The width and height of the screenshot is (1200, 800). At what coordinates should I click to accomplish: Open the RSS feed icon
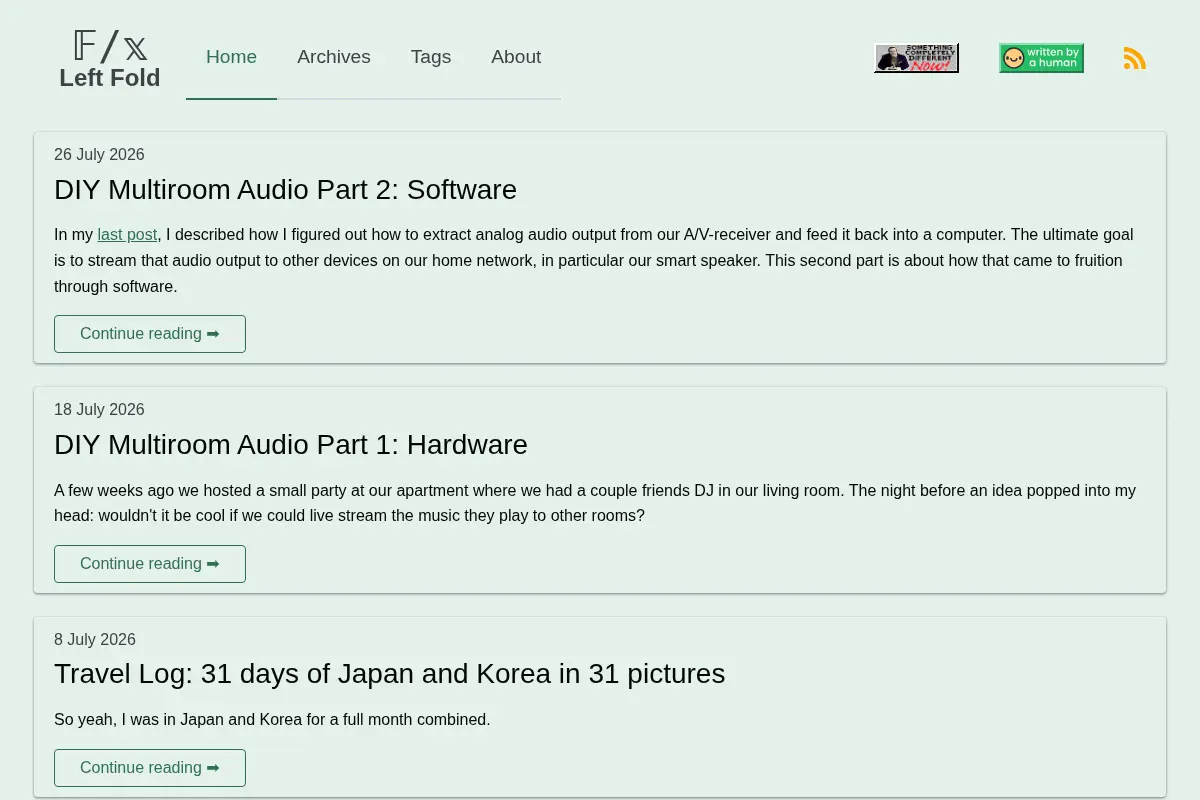tap(1135, 58)
